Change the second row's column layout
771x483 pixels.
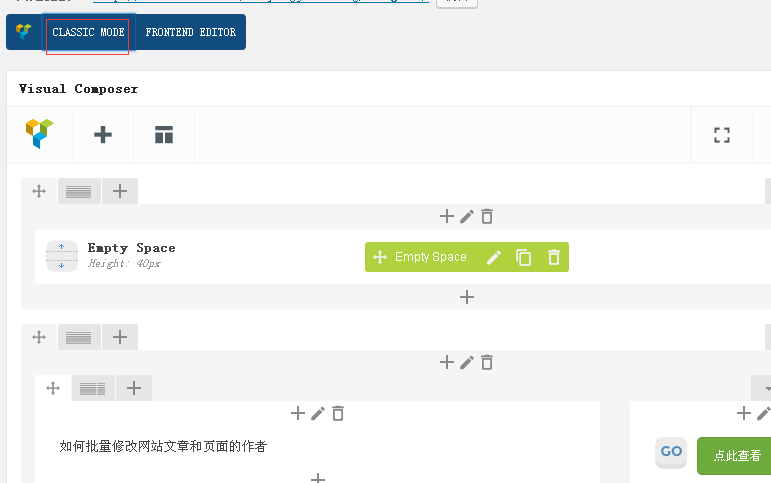point(79,337)
